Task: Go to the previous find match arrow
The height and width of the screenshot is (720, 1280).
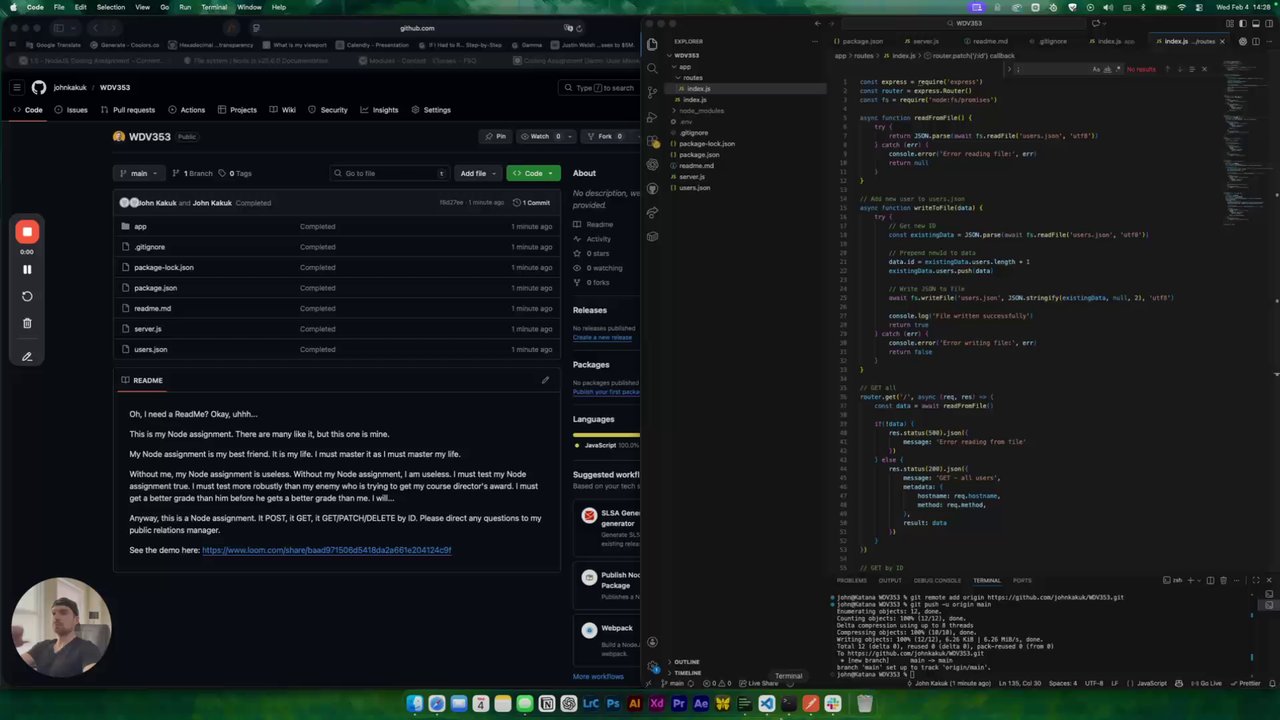Action: click(1167, 69)
